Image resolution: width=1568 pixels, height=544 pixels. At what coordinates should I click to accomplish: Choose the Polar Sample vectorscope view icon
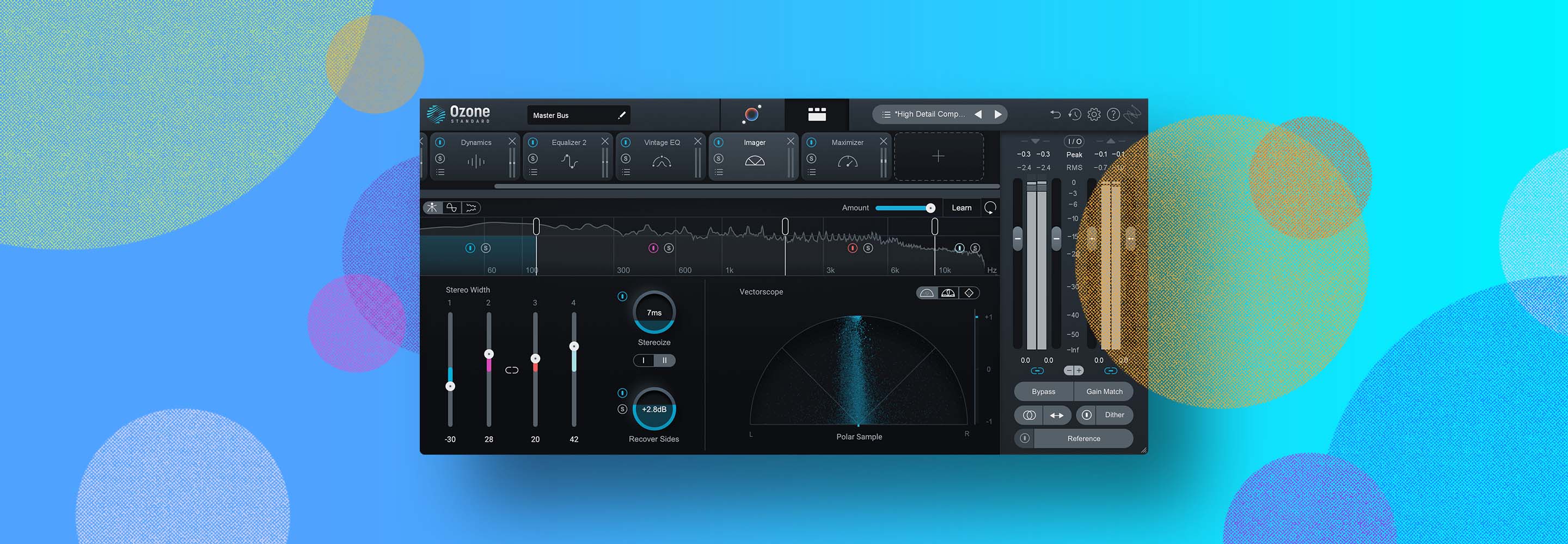pyautogui.click(x=927, y=293)
